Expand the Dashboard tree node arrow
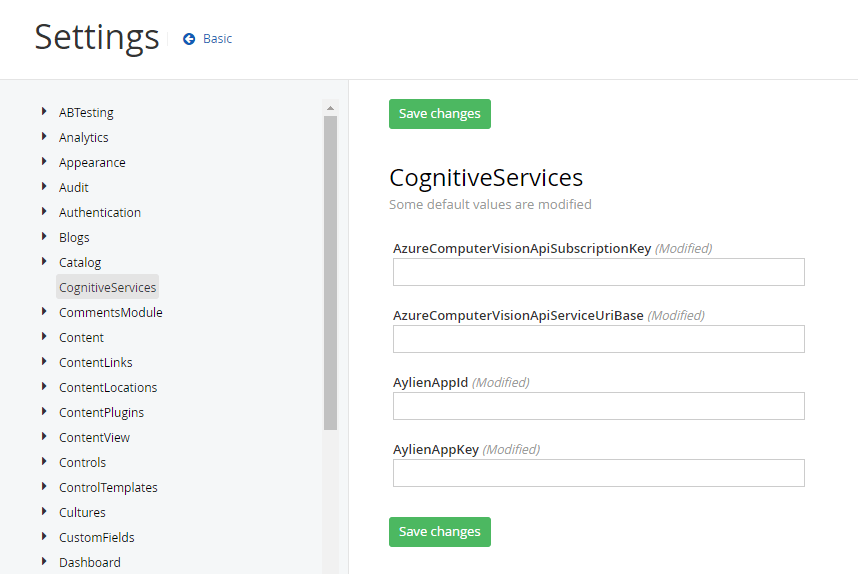The image size is (858, 574). [x=44, y=562]
